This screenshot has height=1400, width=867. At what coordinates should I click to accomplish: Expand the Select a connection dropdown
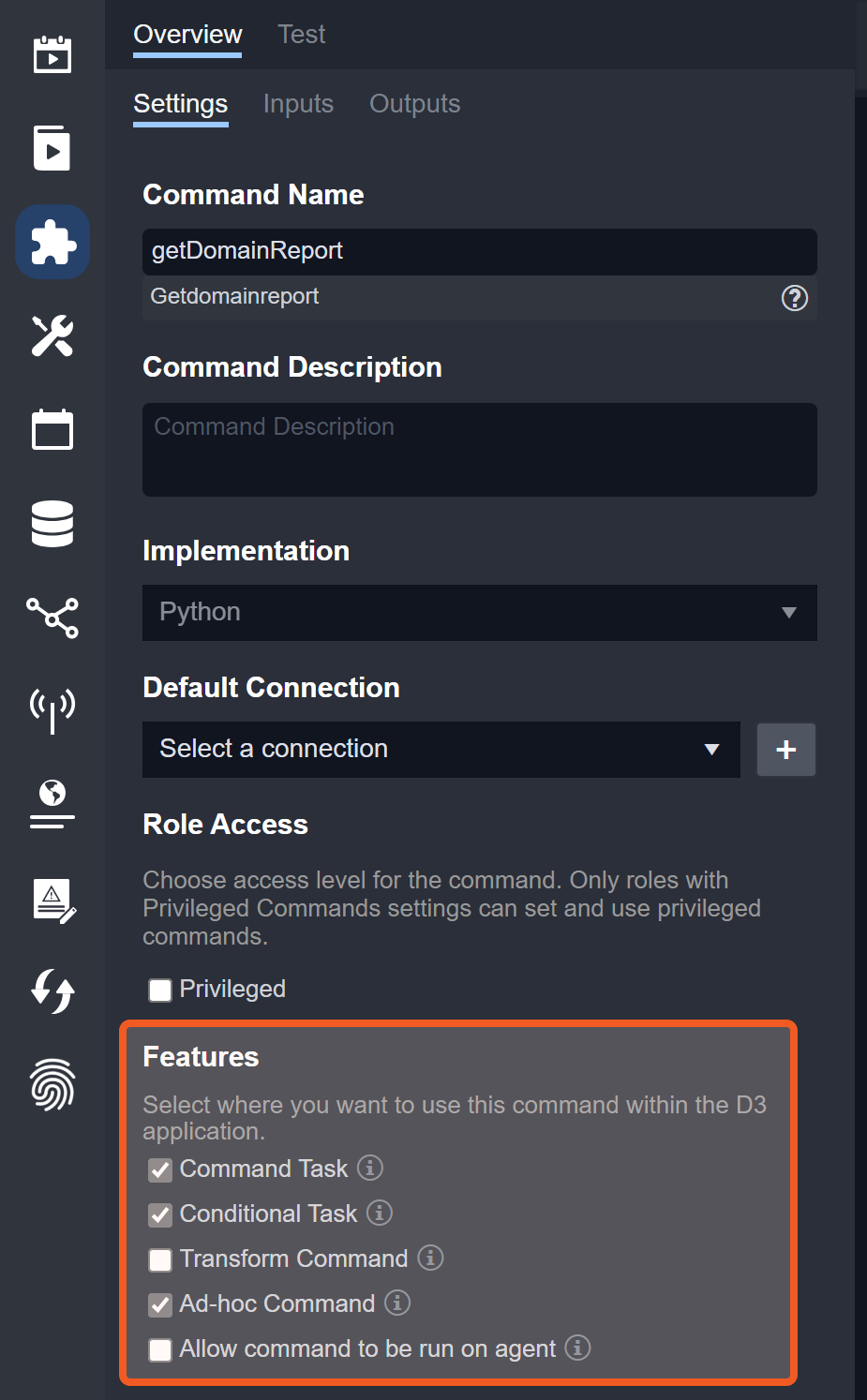point(441,750)
